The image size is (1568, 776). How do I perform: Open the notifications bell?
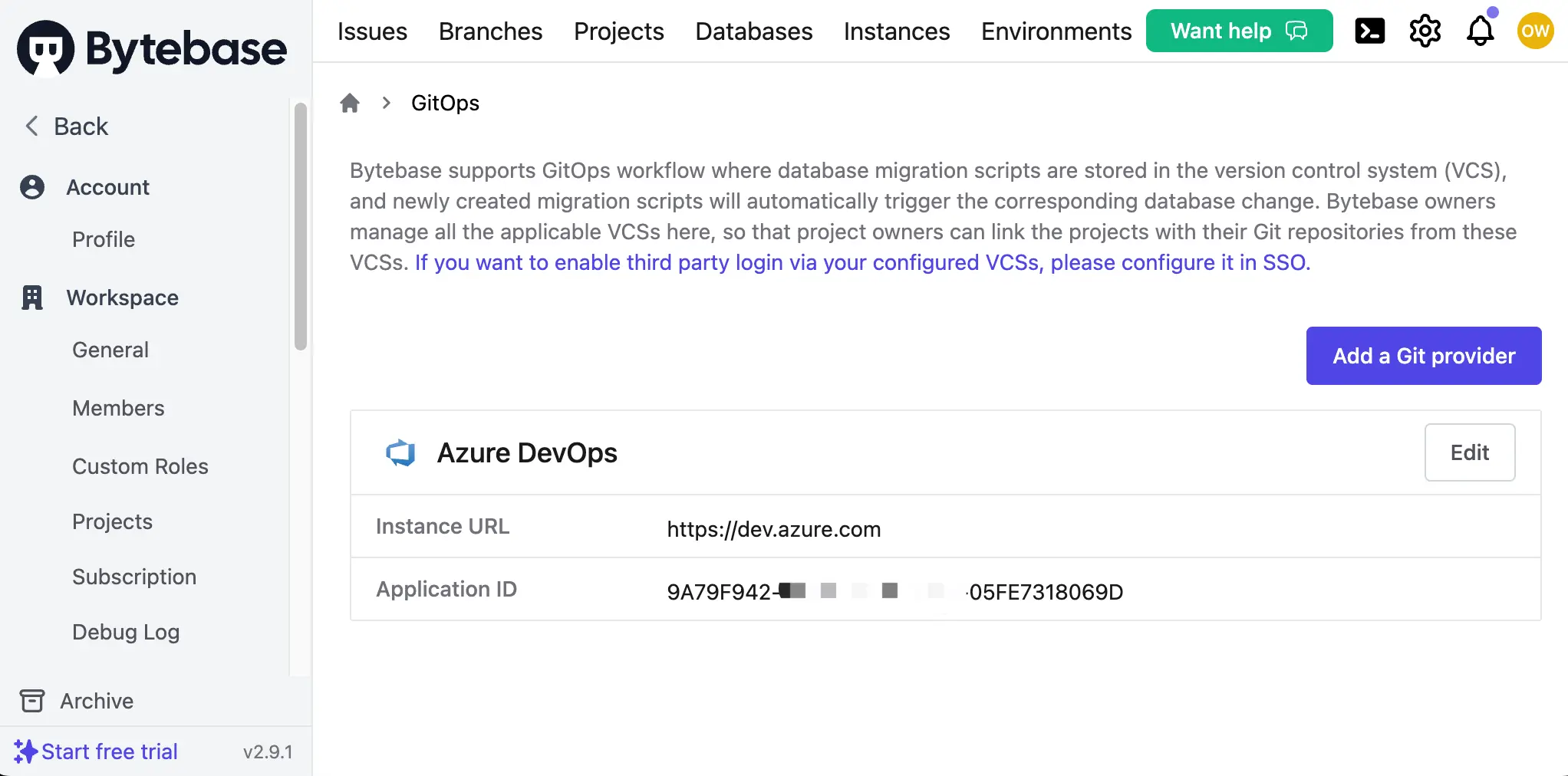pos(1480,31)
